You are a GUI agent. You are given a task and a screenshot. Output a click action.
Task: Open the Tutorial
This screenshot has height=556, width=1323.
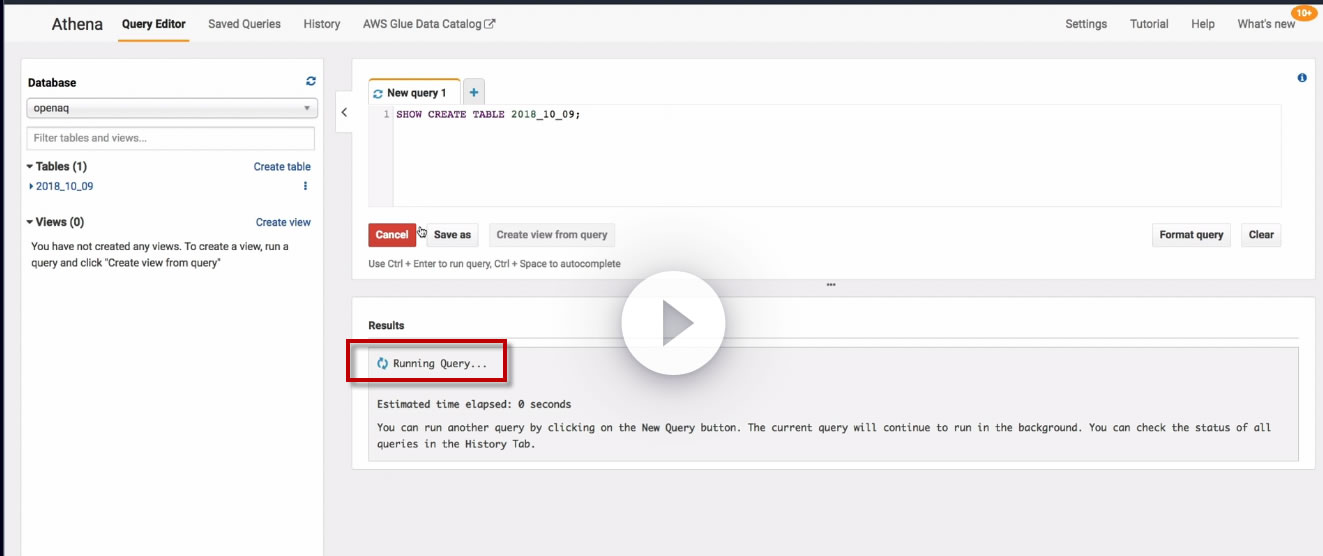click(1149, 24)
